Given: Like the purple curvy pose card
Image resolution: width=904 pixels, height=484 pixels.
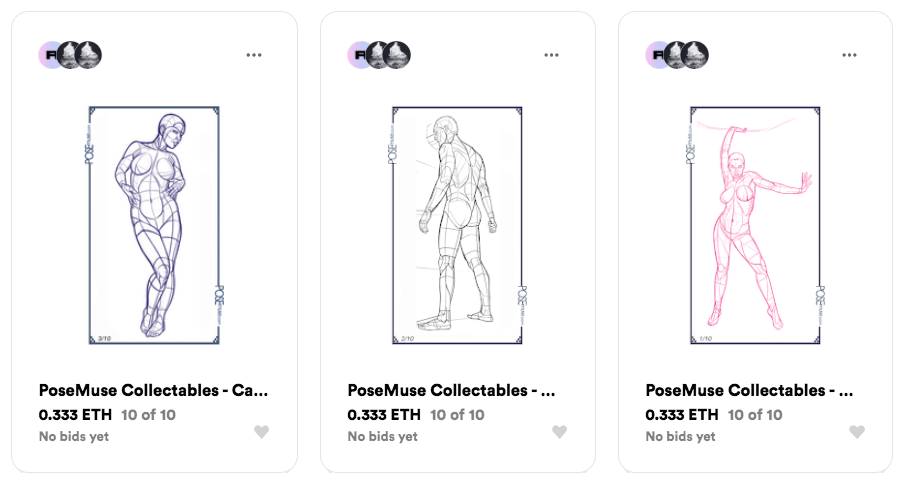Looking at the screenshot, I should pos(262,432).
